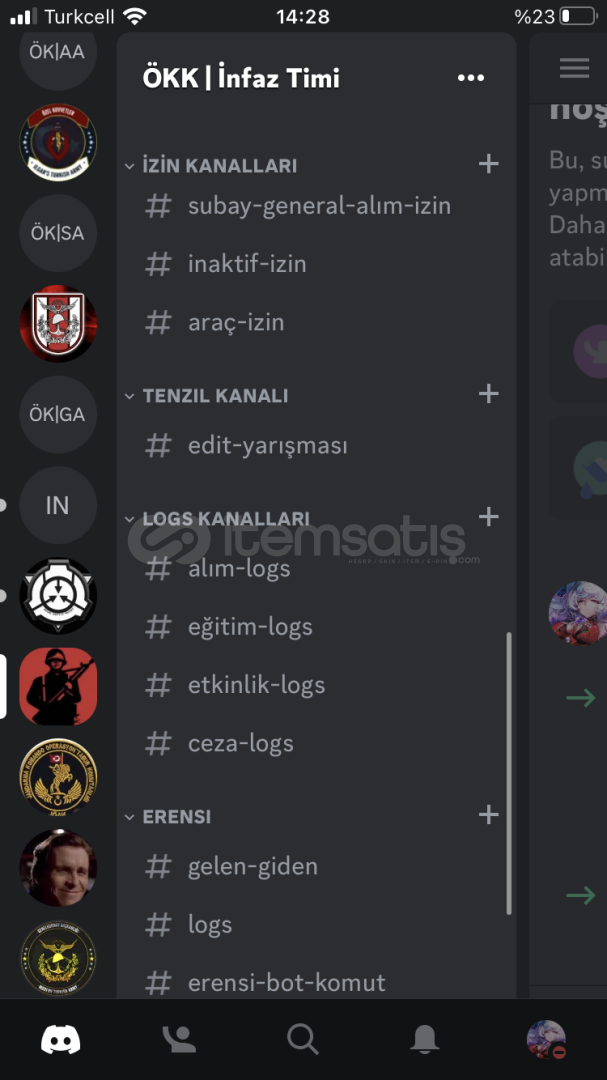
Task: Open the user profile avatar in bottom bar
Action: (x=546, y=1039)
